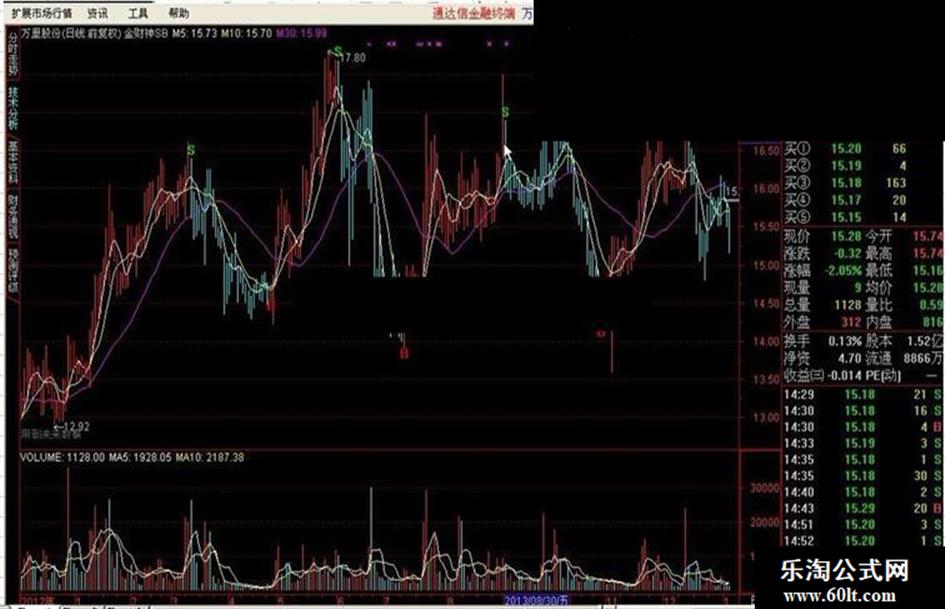Click the 涨跌 -0.32 change value
The image size is (945, 609).
pos(847,253)
